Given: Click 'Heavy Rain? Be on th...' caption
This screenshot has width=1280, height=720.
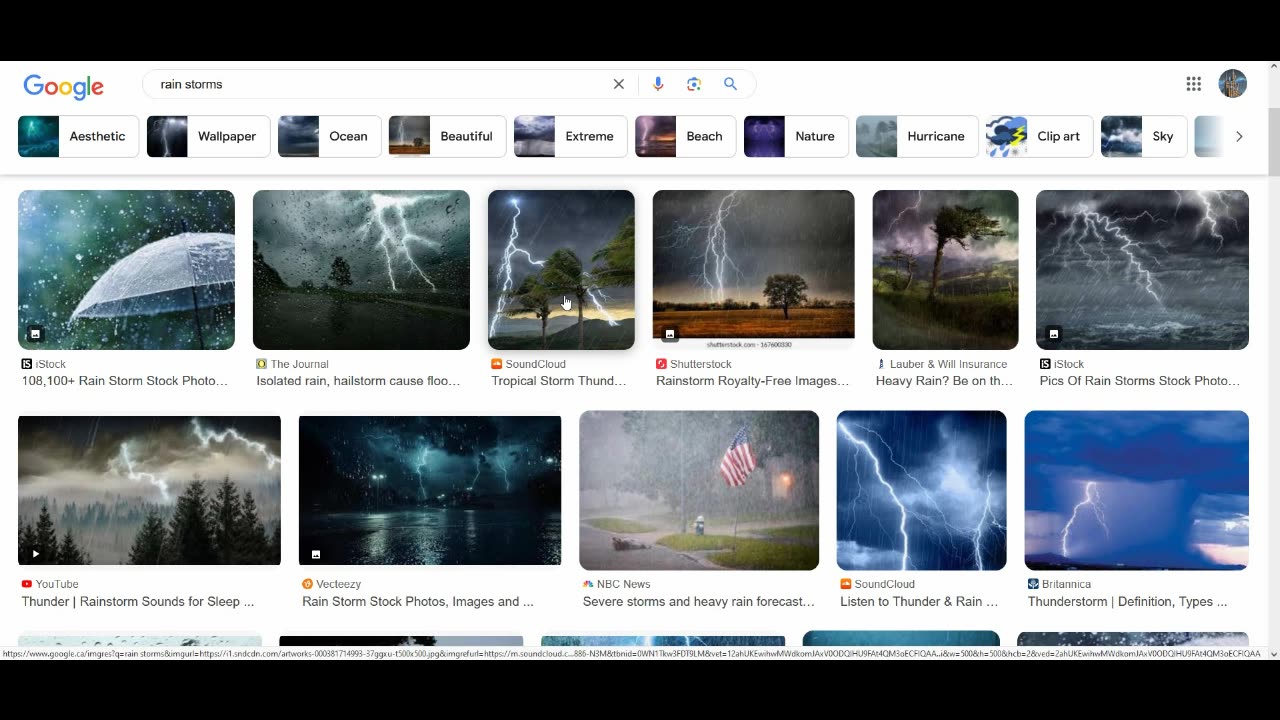Looking at the screenshot, I should (944, 381).
